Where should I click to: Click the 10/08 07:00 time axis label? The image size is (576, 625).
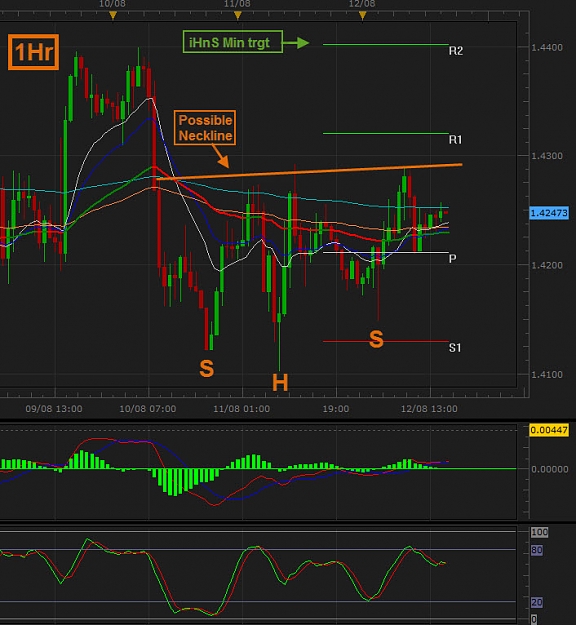click(148, 409)
